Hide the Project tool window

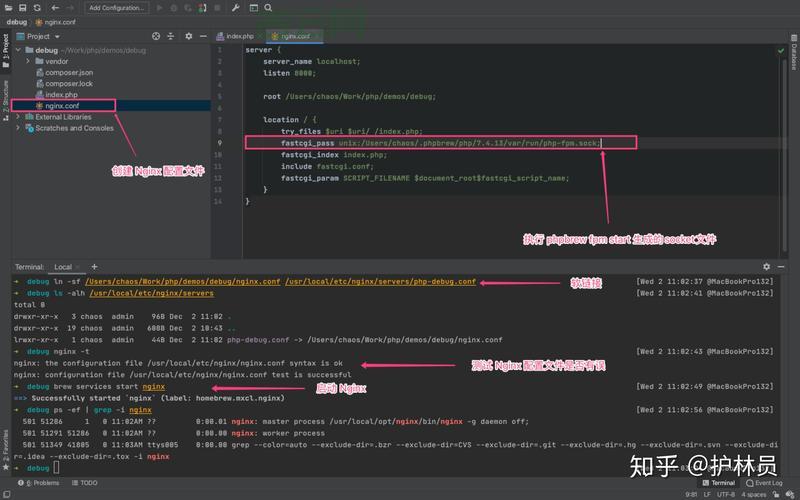[201, 35]
